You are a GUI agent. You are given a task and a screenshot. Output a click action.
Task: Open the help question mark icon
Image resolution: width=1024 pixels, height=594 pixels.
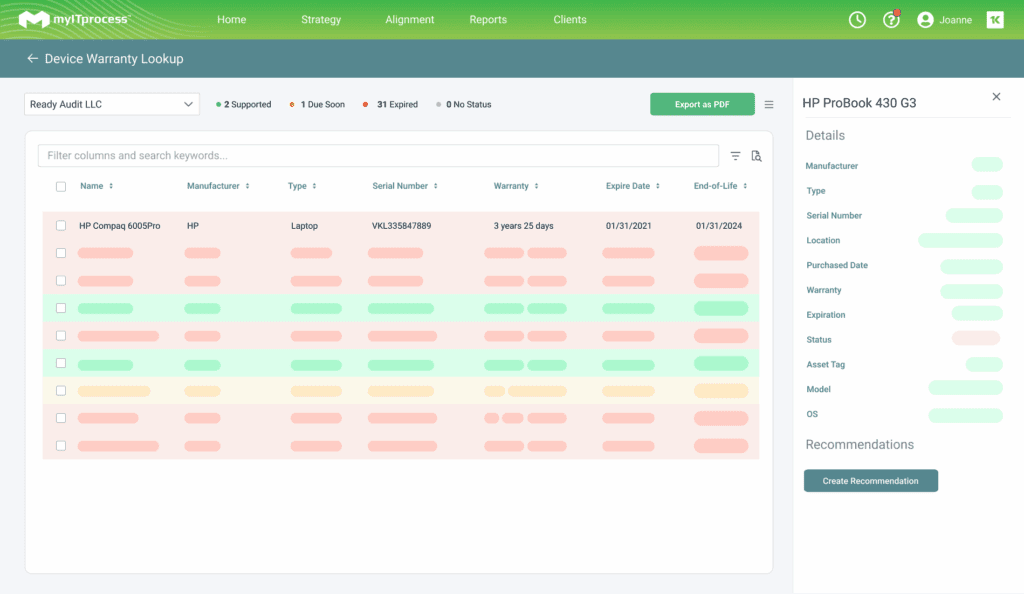890,20
